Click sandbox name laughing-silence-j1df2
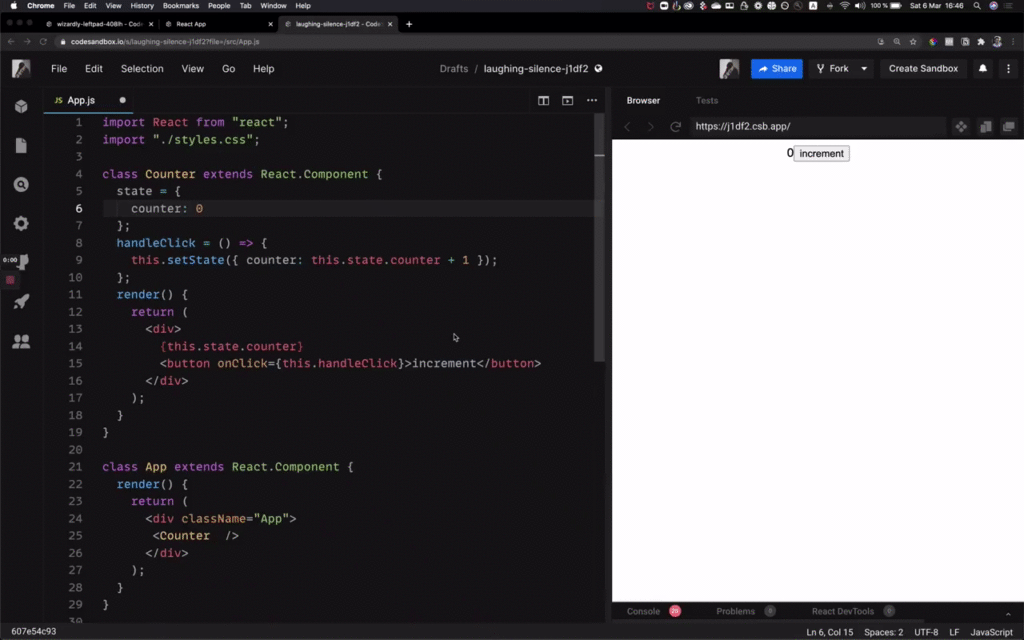Screen dimensions: 1024x640 point(536,69)
